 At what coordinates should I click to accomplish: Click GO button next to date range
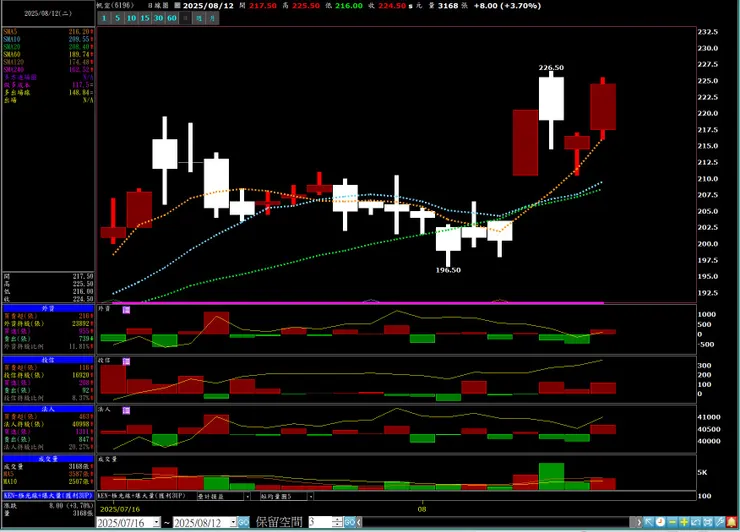(x=244, y=522)
